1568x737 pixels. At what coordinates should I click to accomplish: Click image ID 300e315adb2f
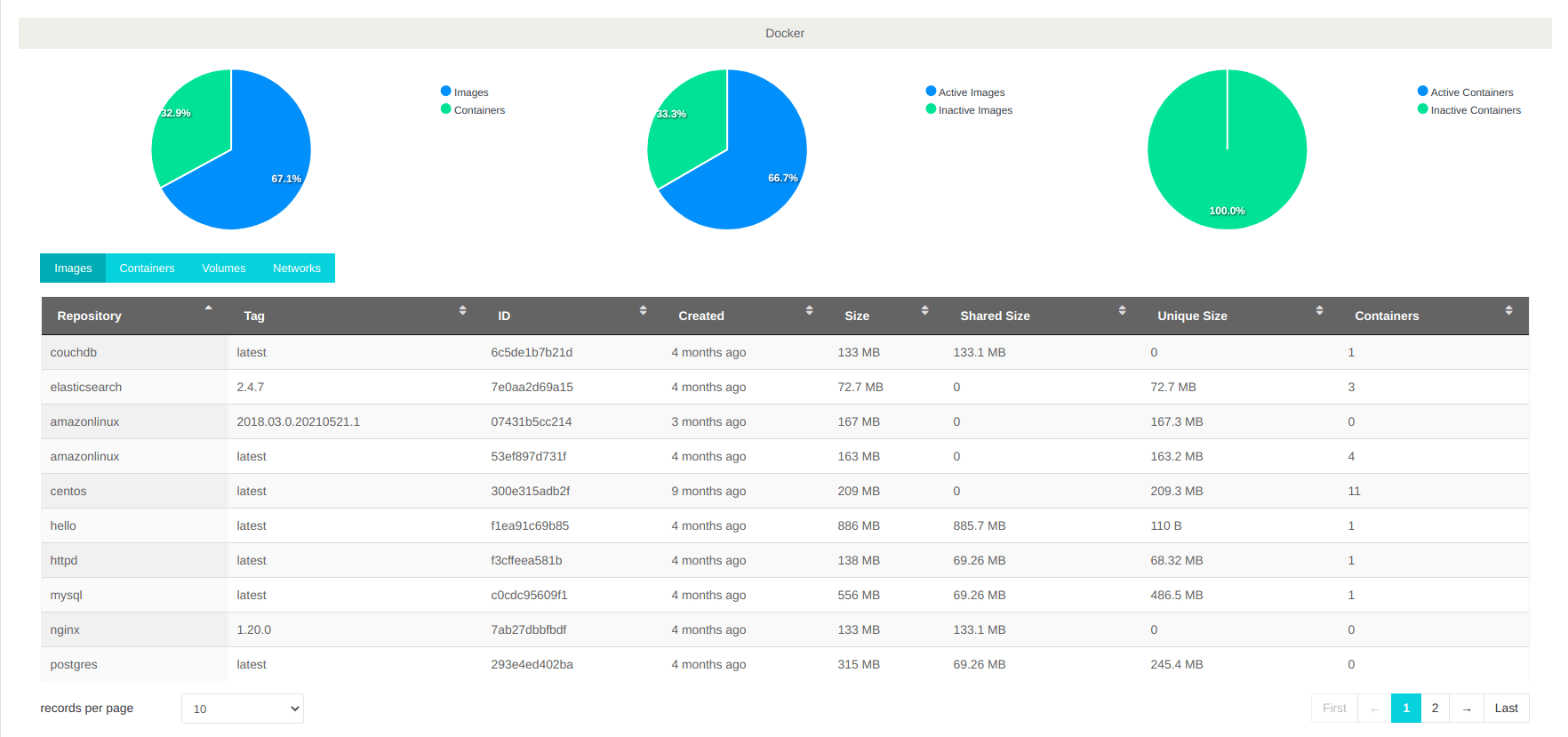(531, 491)
